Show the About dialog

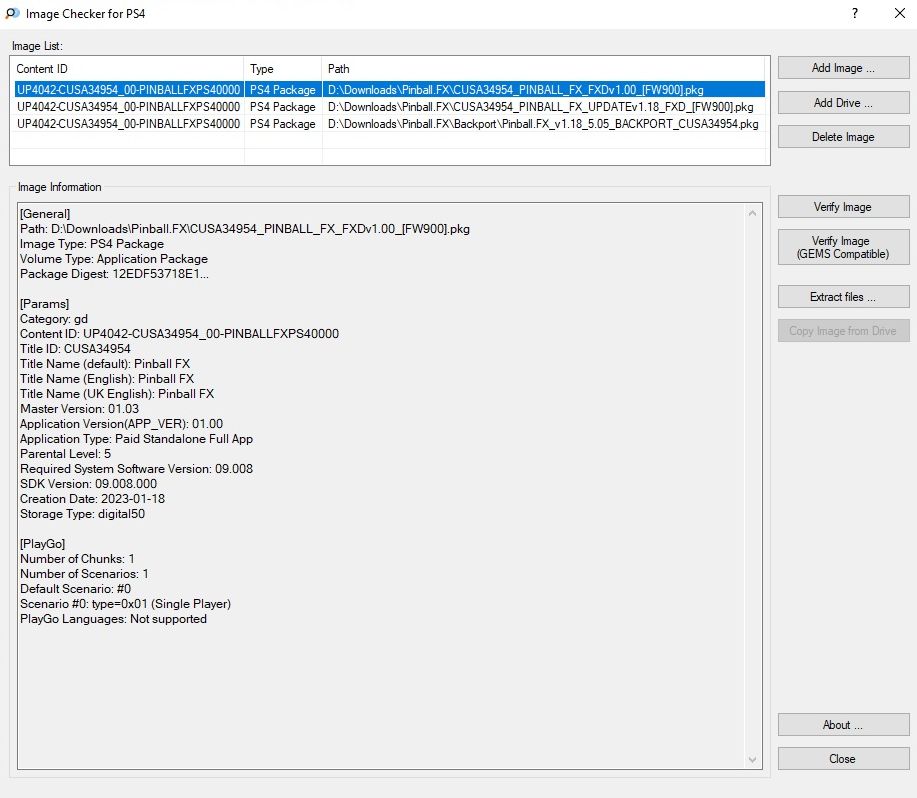pos(843,725)
